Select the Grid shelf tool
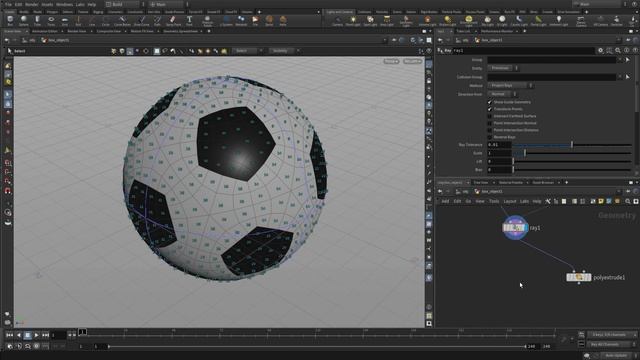Viewport: 640px width, 360px height. pos(64,21)
